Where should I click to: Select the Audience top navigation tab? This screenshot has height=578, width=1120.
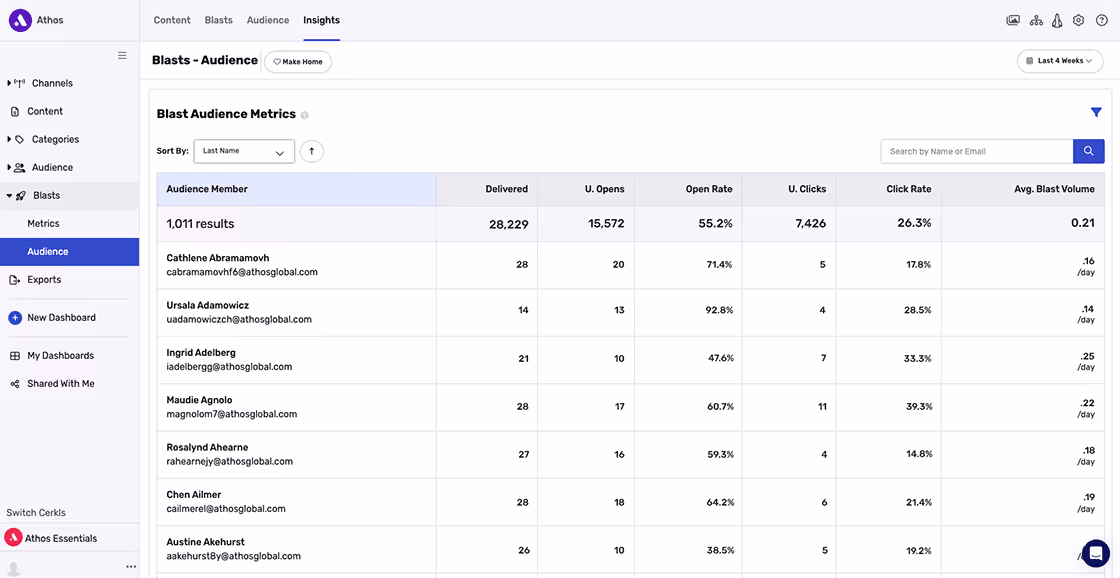pyautogui.click(x=267, y=20)
